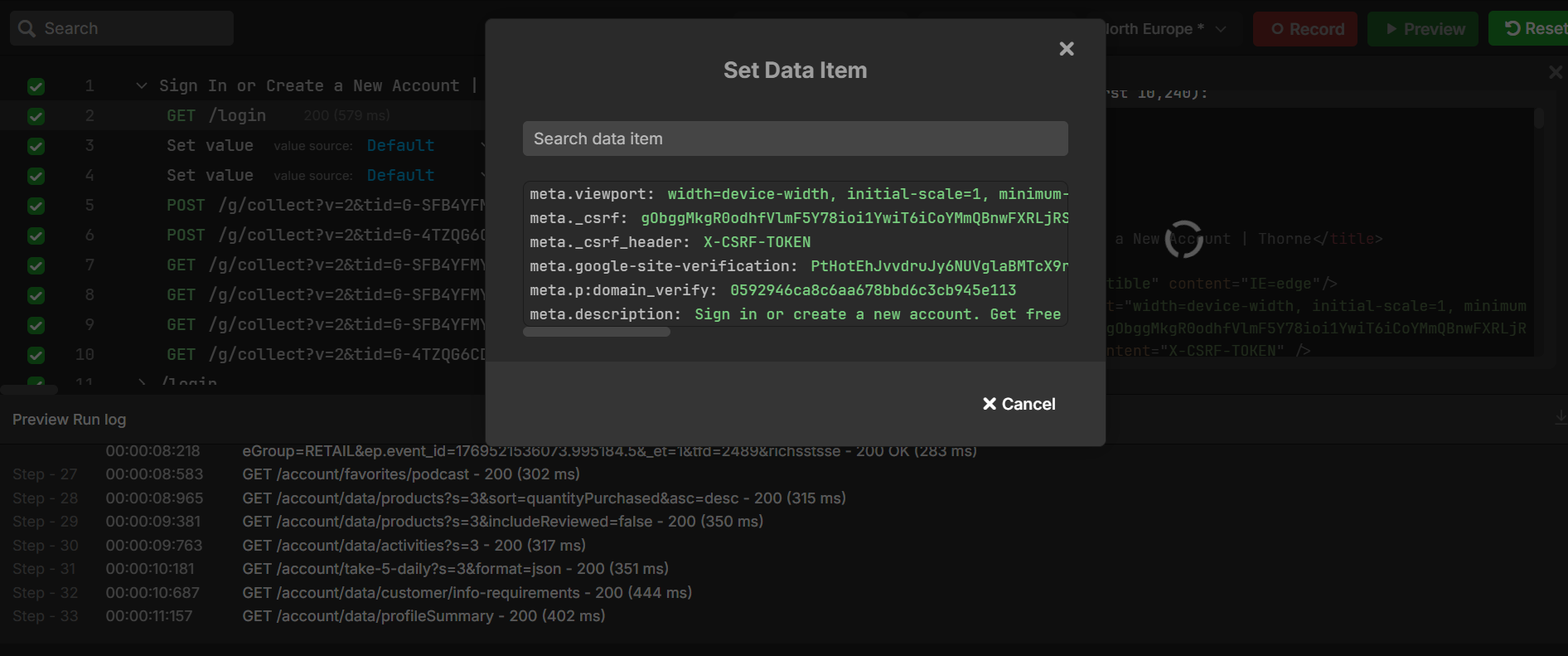Click the search magnifier icon
The width and height of the screenshot is (1568, 656).
click(27, 29)
